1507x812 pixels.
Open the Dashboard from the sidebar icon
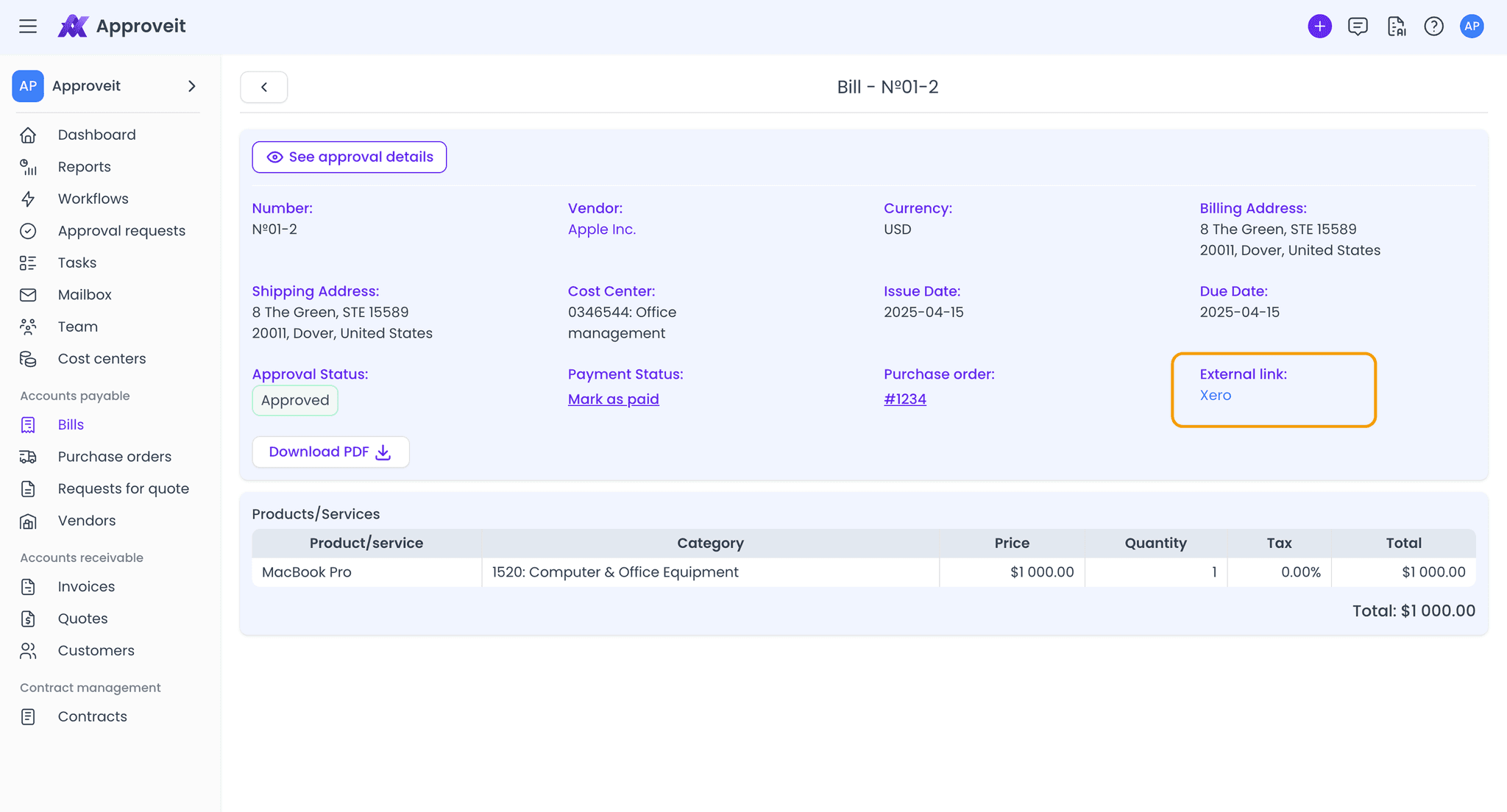coord(28,135)
